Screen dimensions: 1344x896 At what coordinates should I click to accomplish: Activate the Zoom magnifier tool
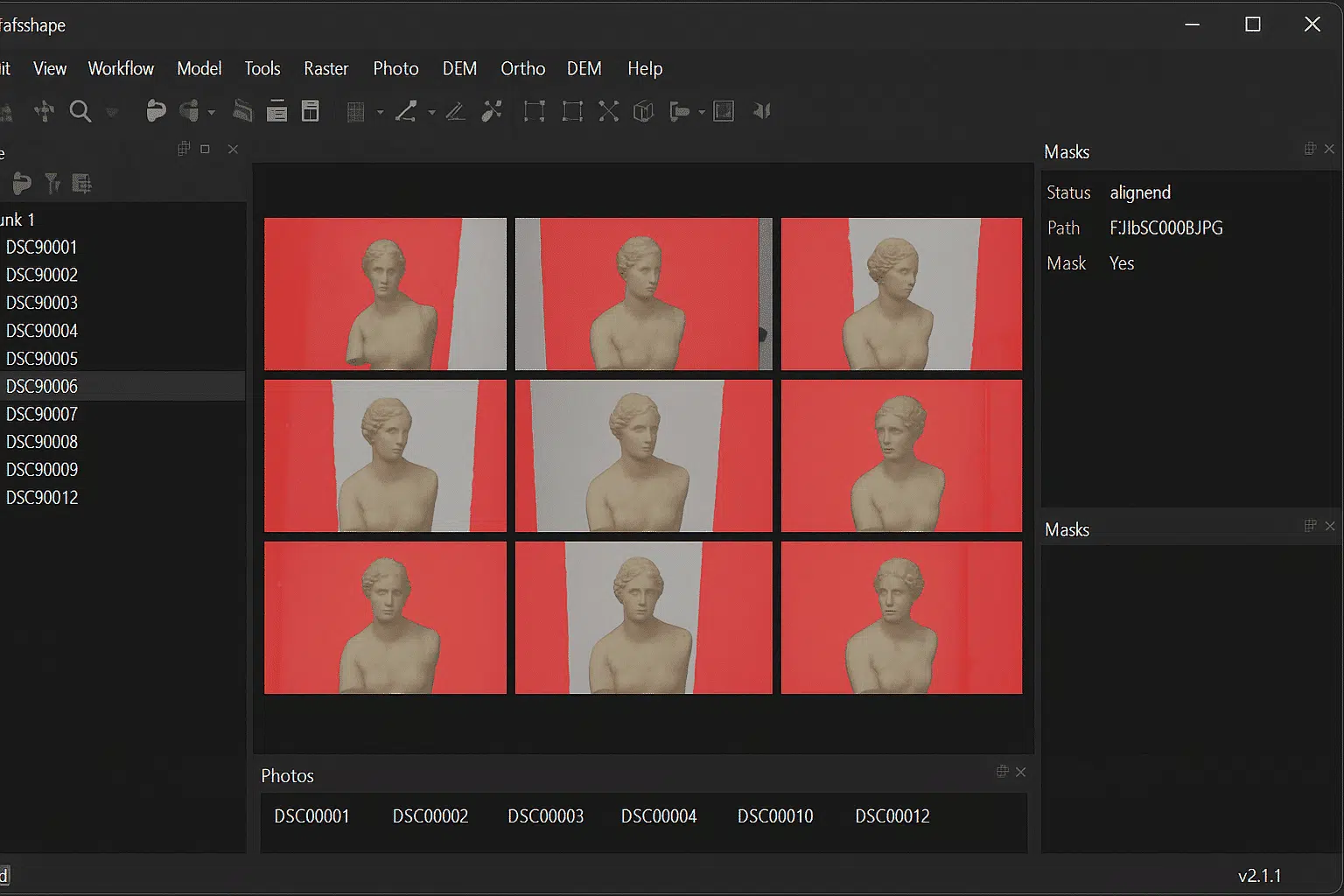tap(80, 111)
